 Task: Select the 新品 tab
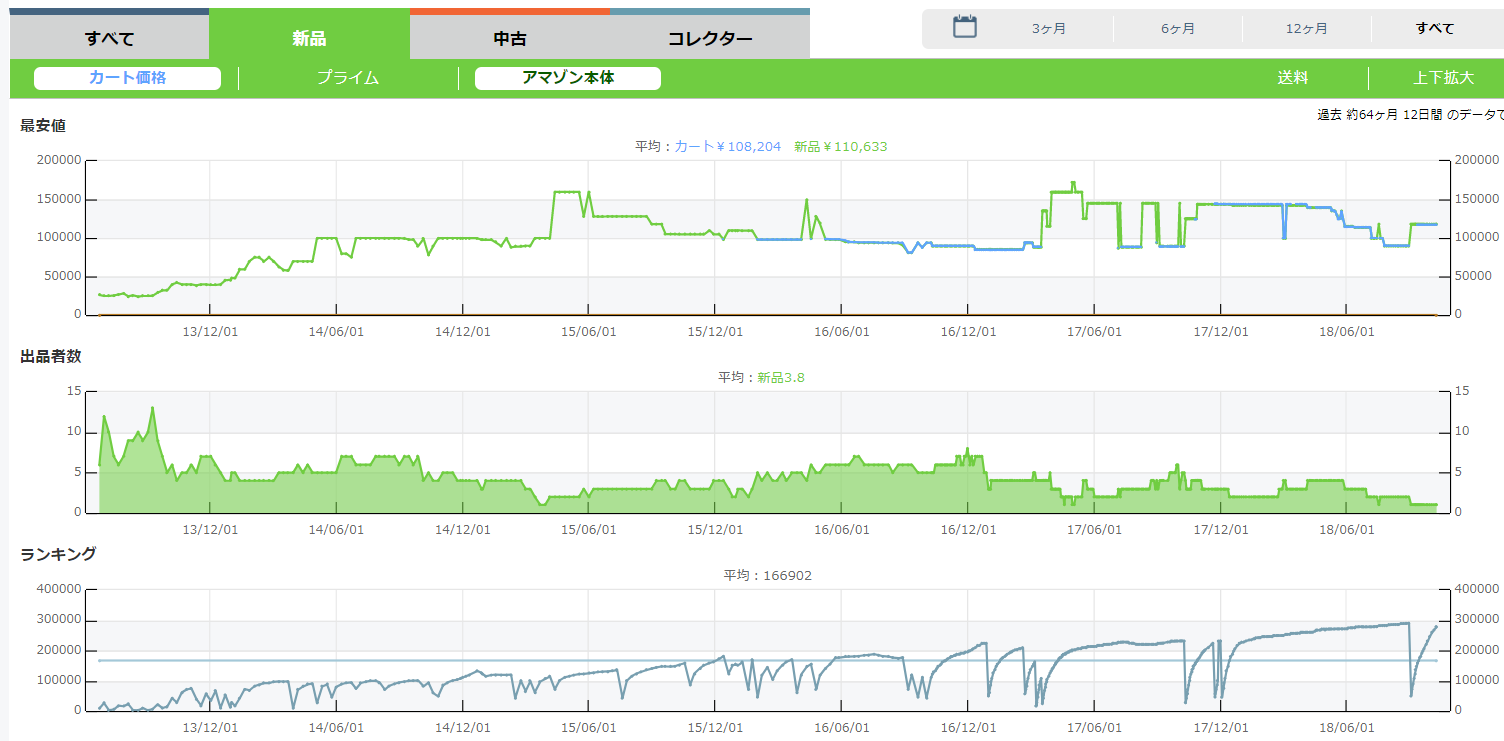pyautogui.click(x=309, y=39)
